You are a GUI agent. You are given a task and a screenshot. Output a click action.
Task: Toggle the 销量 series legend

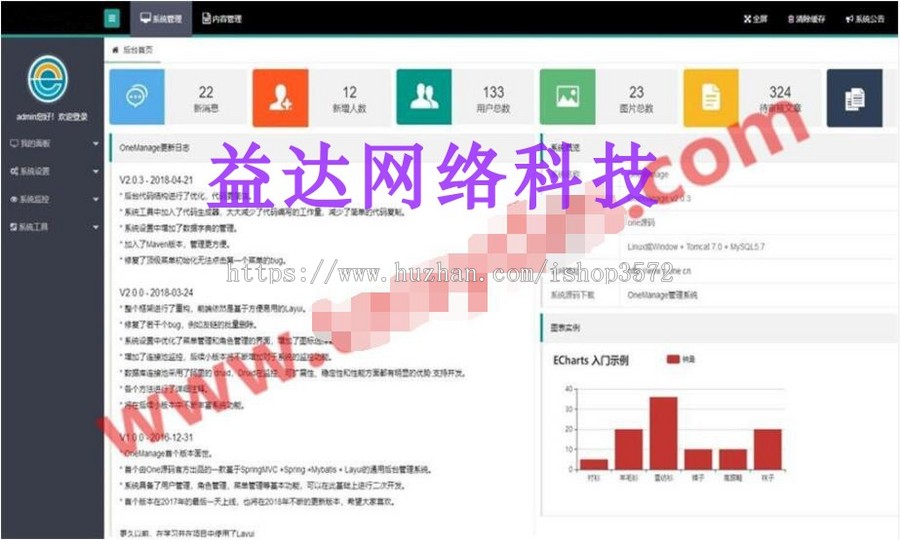pyautogui.click(x=680, y=359)
